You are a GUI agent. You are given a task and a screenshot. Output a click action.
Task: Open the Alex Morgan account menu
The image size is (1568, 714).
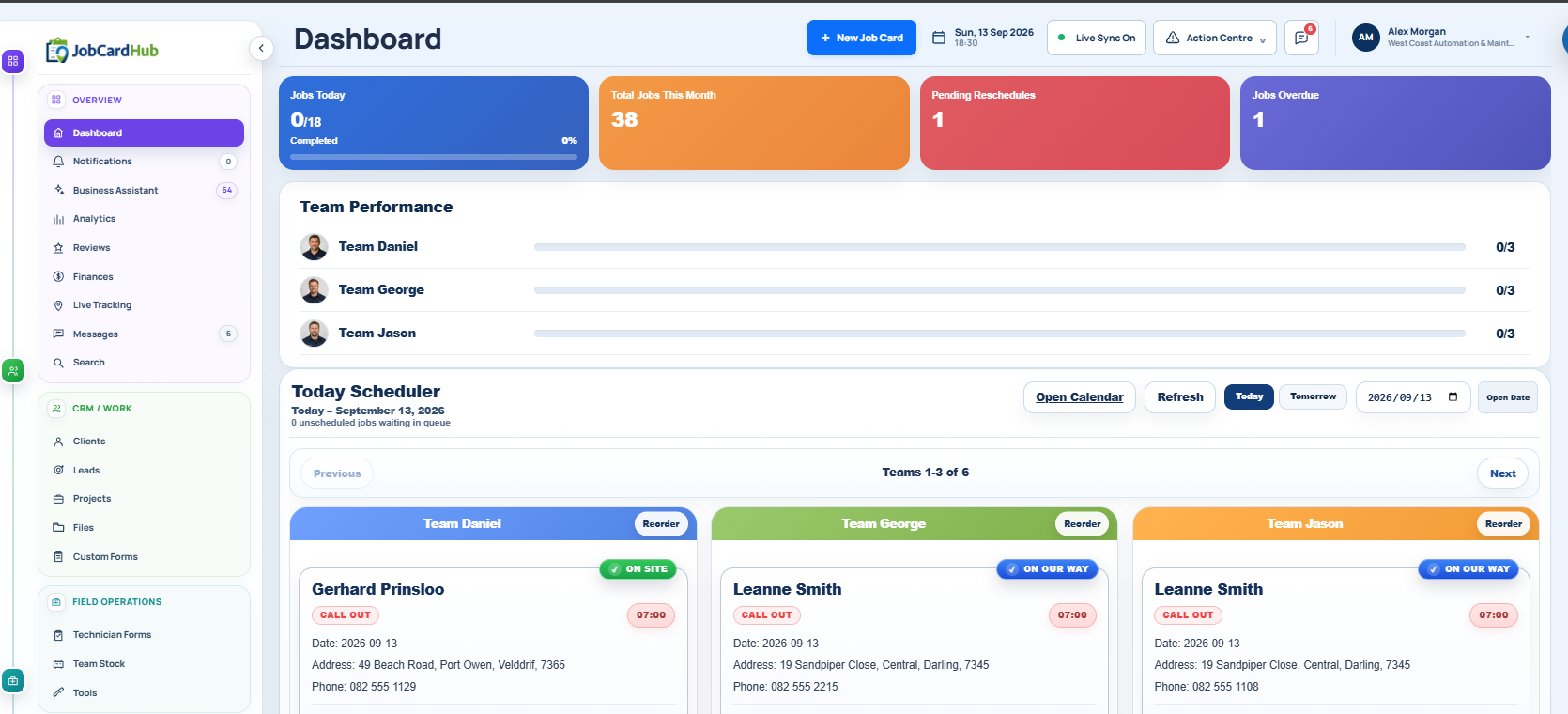(1442, 38)
